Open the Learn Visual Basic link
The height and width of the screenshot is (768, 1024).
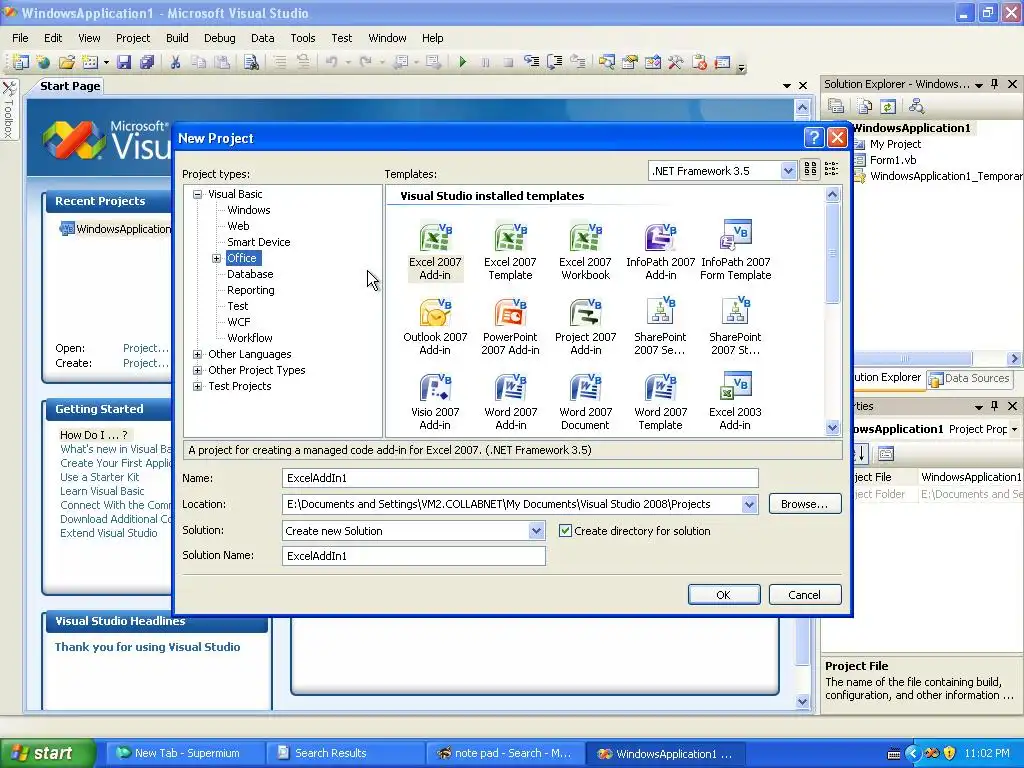(x=103, y=491)
